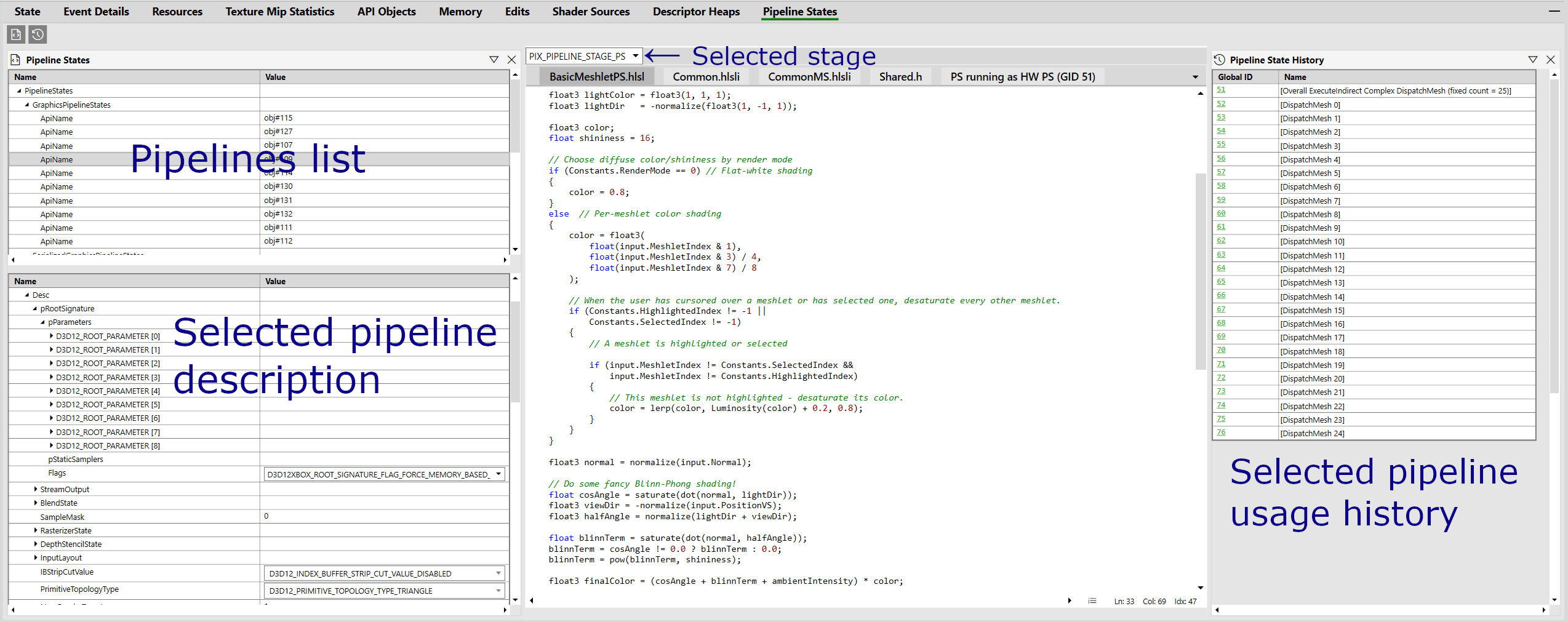This screenshot has height=622, width=1568.
Task: Select PS running as HW PS (GID 51) tab
Action: click(x=1023, y=77)
